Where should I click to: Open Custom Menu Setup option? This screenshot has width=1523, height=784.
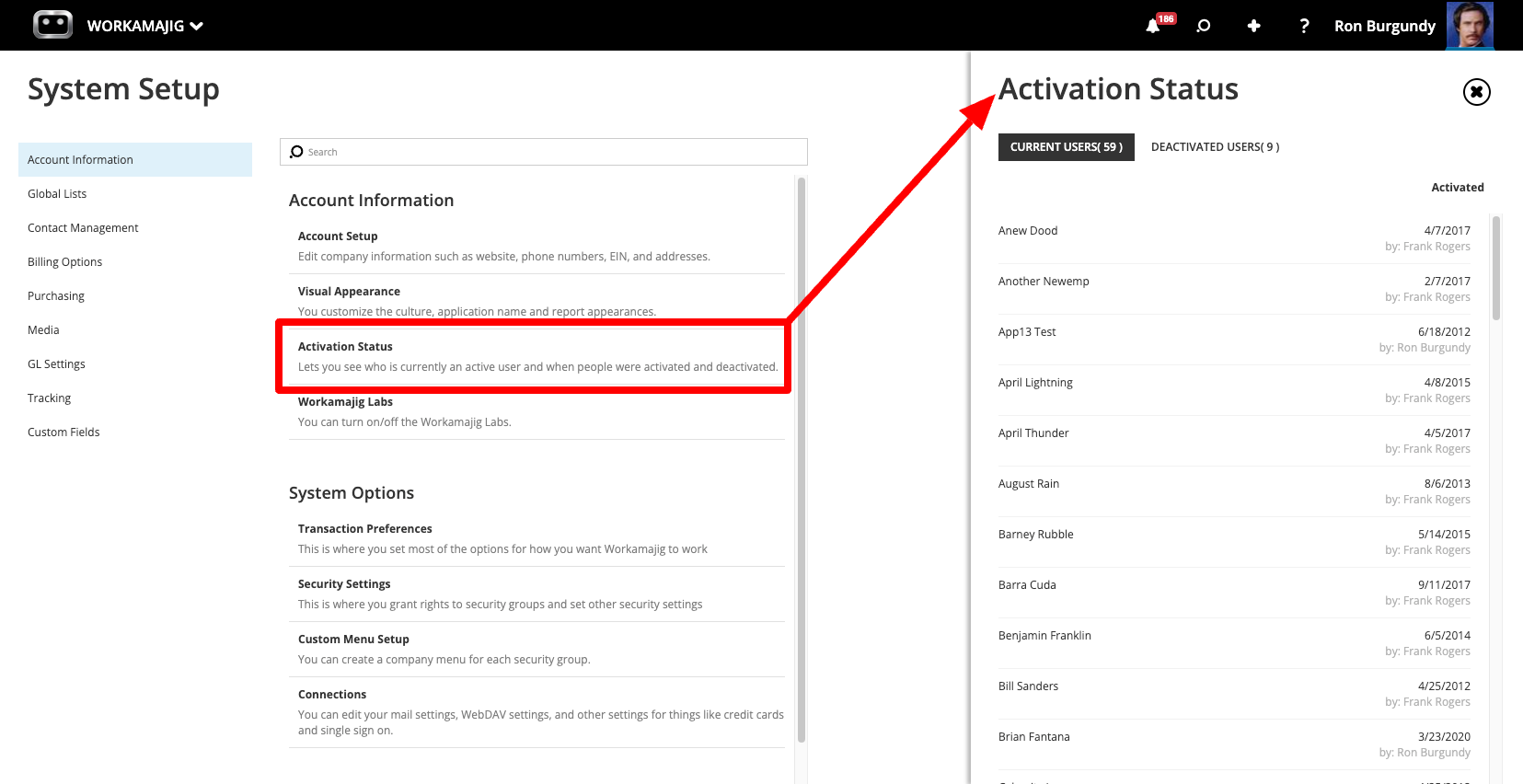click(537, 649)
